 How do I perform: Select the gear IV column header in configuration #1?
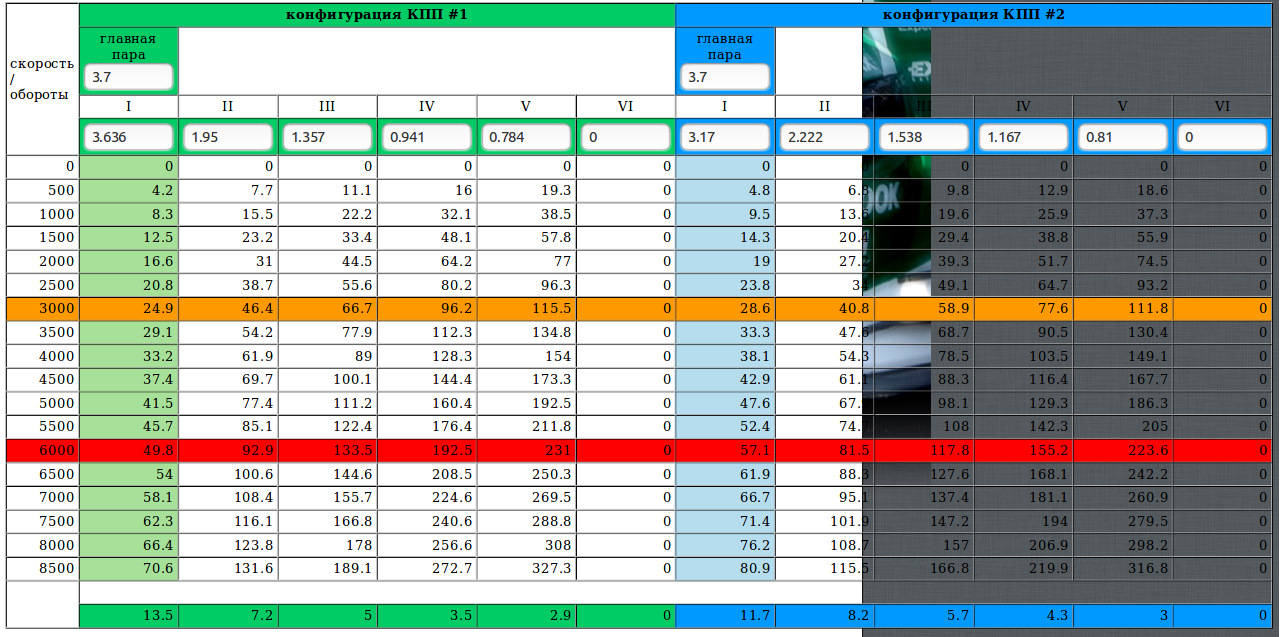click(427, 106)
